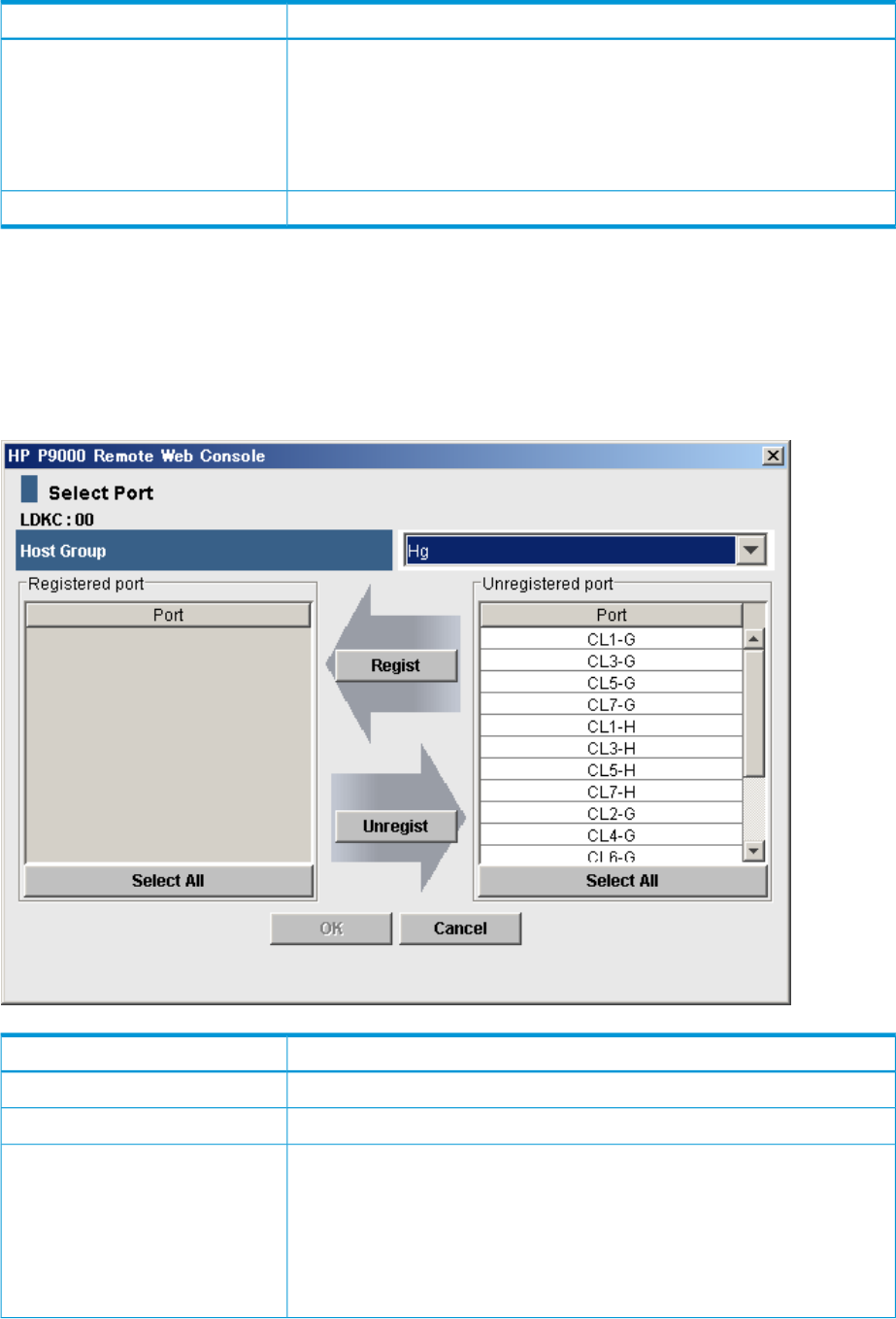Click the unregistered list scroll up arrow

coord(754,639)
